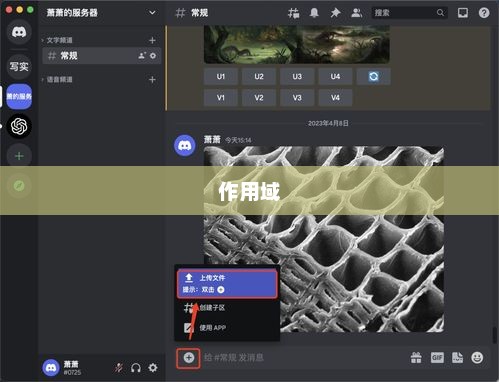
Task: Click the V3 variation button
Action: tap(297, 98)
